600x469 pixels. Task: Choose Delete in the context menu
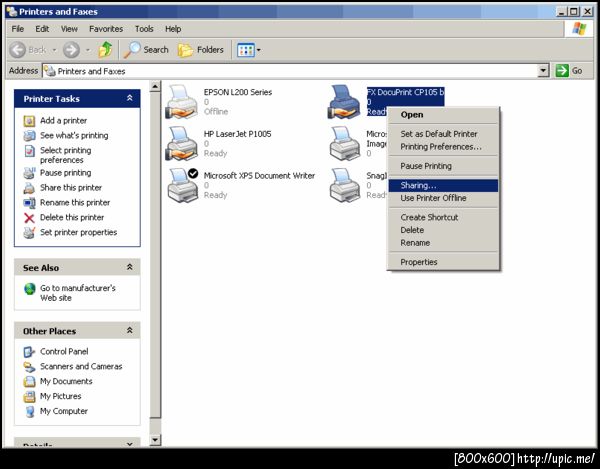pyautogui.click(x=443, y=230)
